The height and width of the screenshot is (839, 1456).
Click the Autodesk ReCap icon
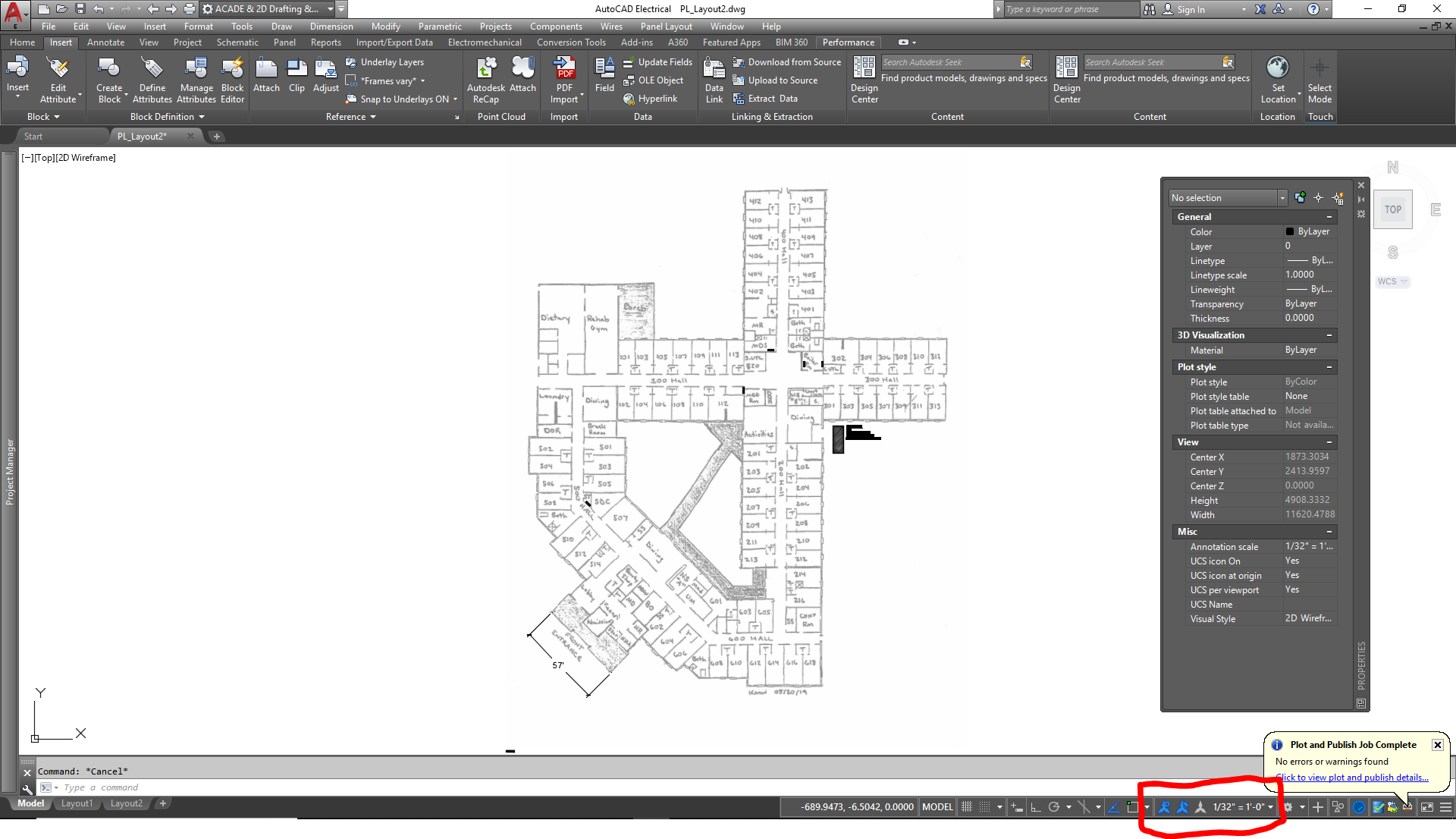click(x=485, y=69)
